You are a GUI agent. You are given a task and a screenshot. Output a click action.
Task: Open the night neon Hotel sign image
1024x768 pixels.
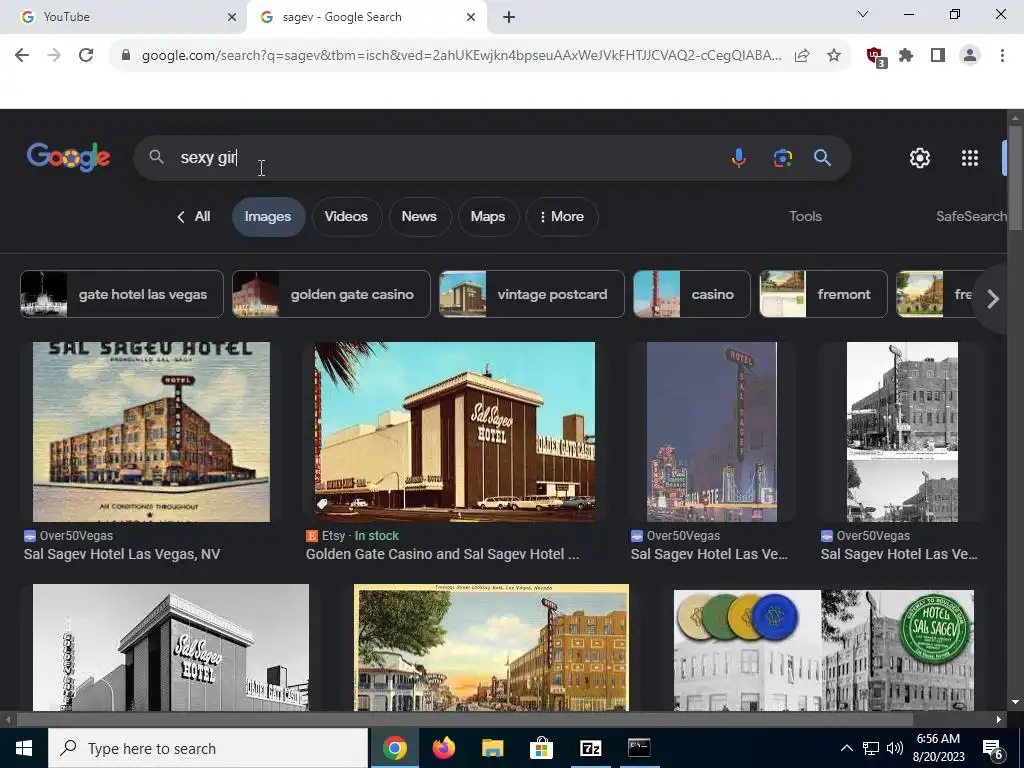pyautogui.click(x=712, y=432)
